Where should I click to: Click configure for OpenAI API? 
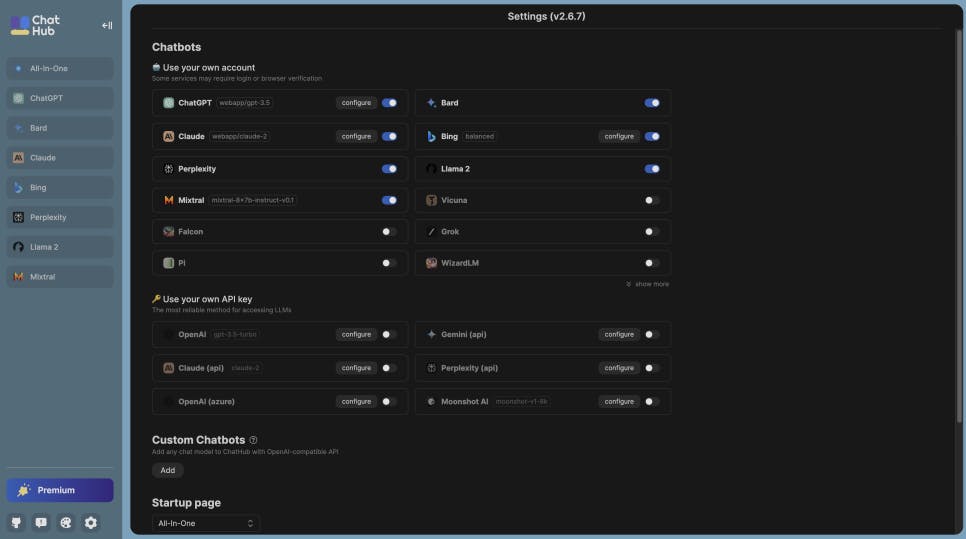tap(356, 334)
